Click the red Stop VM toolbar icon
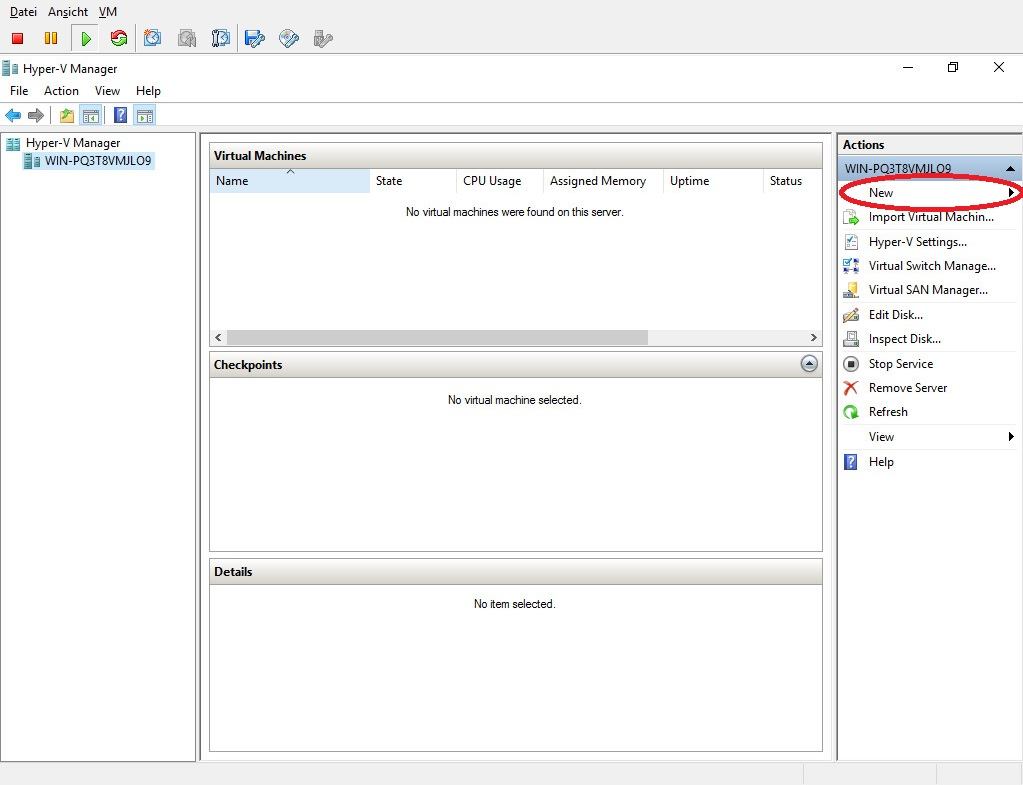Viewport: 1023px width, 785px height. [x=18, y=38]
